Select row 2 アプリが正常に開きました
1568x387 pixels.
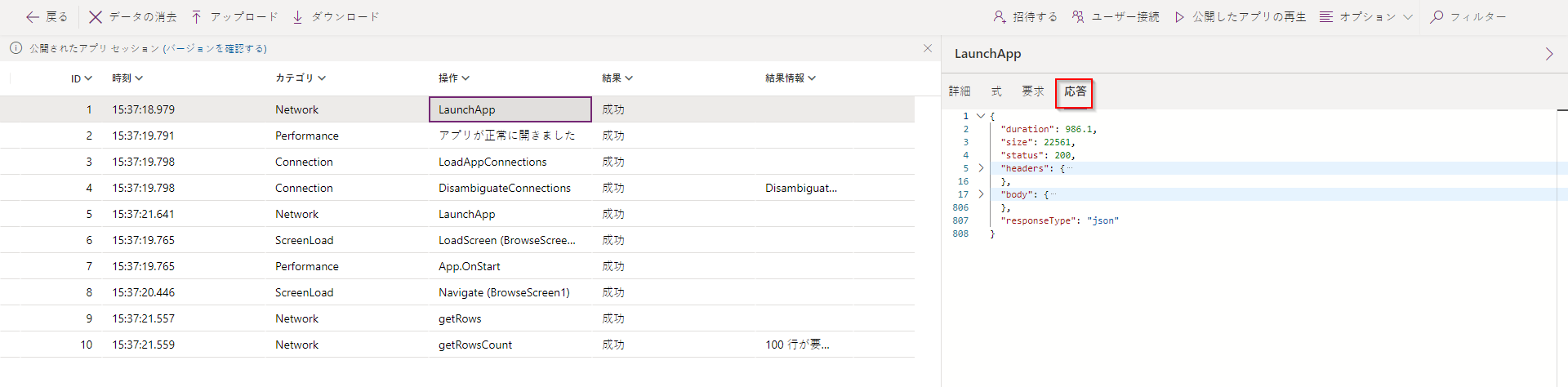coord(457,136)
